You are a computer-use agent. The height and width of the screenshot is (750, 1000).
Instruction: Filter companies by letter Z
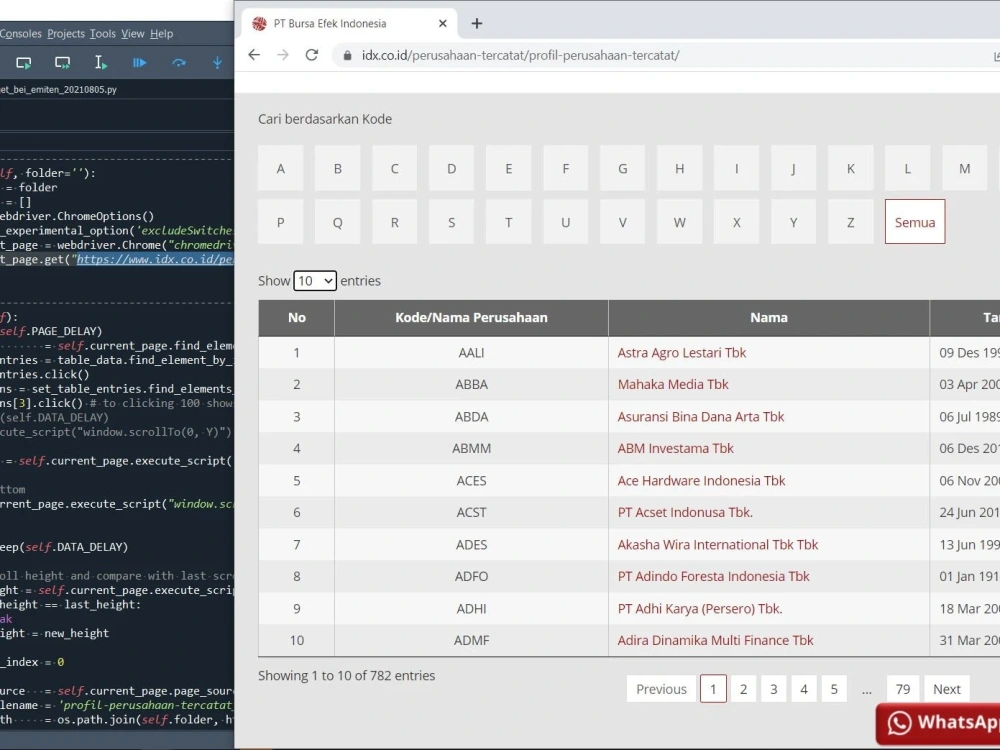(850, 222)
